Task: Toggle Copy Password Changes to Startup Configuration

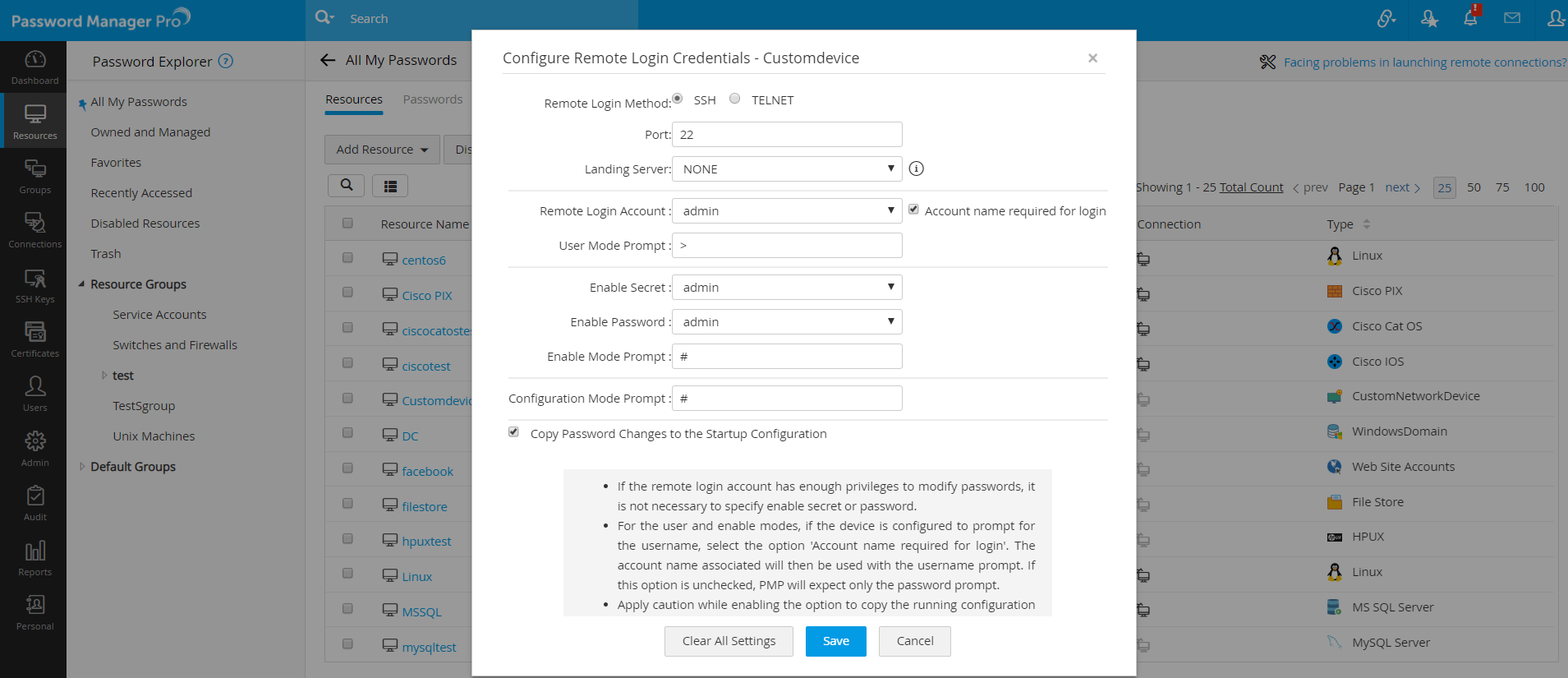Action: (x=513, y=432)
